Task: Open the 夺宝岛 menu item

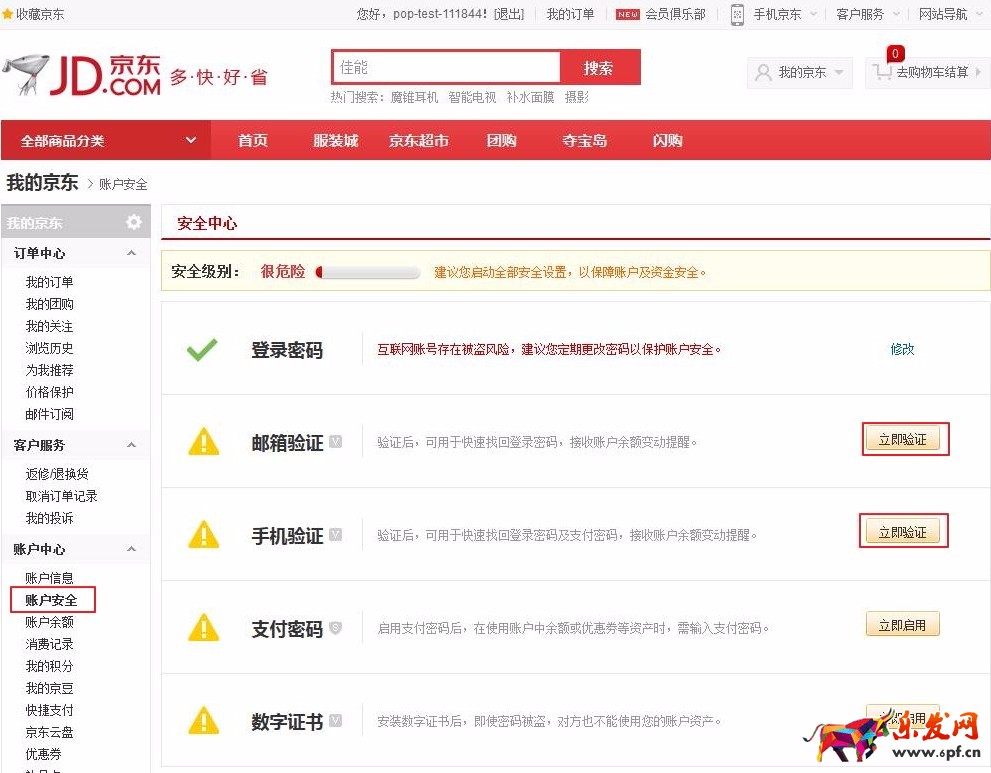Action: tap(584, 140)
